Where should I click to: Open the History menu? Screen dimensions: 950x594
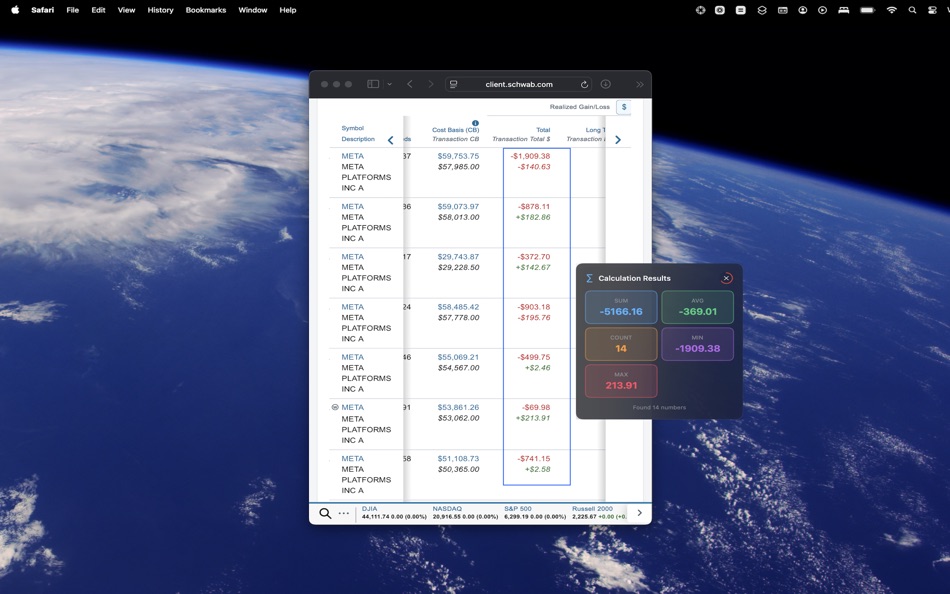(161, 10)
